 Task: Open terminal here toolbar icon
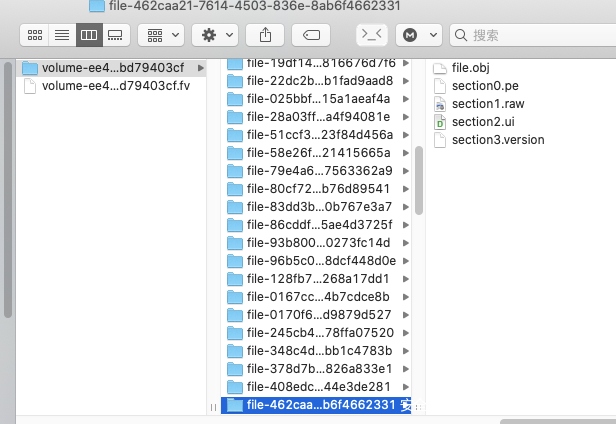click(x=370, y=35)
